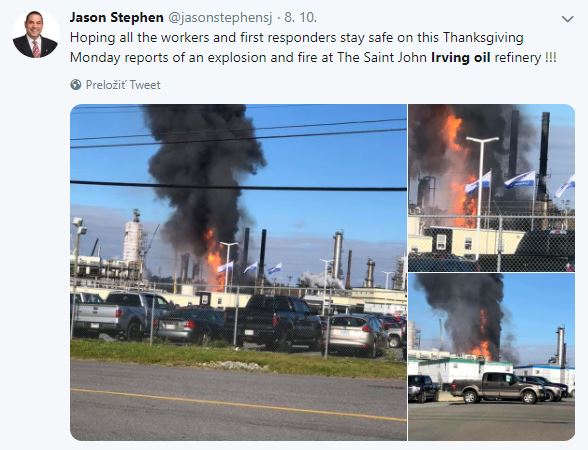Click the black smoke plume in the main photo
The height and width of the screenshot is (450, 588).
(x=204, y=174)
